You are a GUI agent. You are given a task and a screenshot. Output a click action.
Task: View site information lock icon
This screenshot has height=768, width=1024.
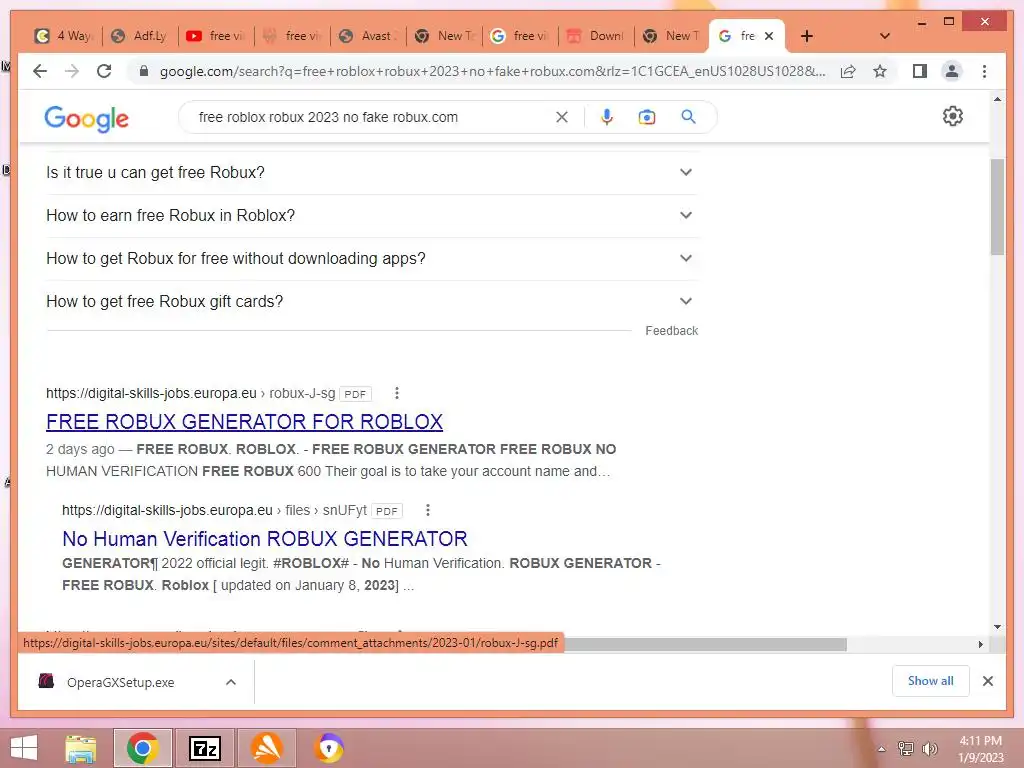pyautogui.click(x=144, y=71)
